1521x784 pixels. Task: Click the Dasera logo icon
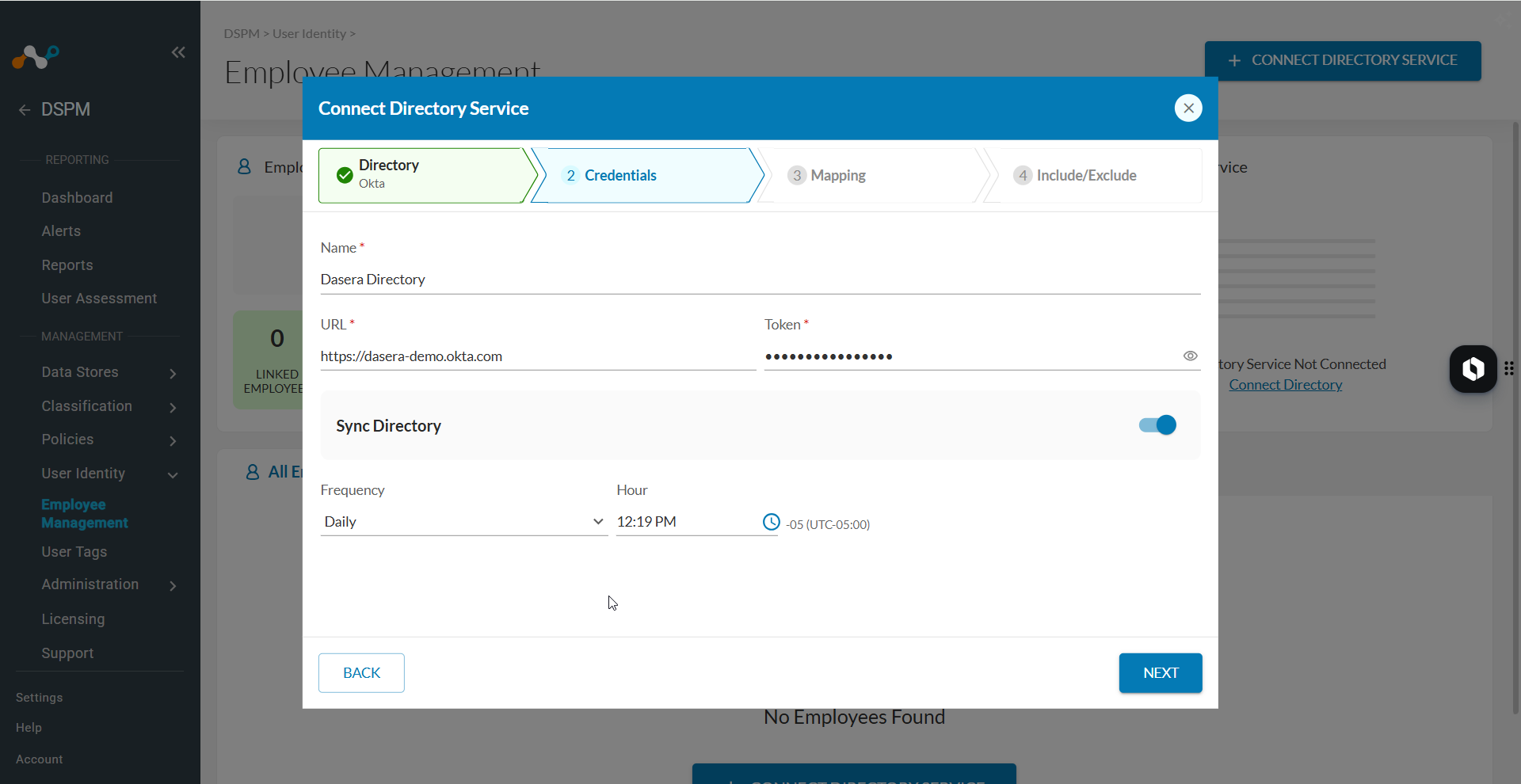tap(36, 57)
